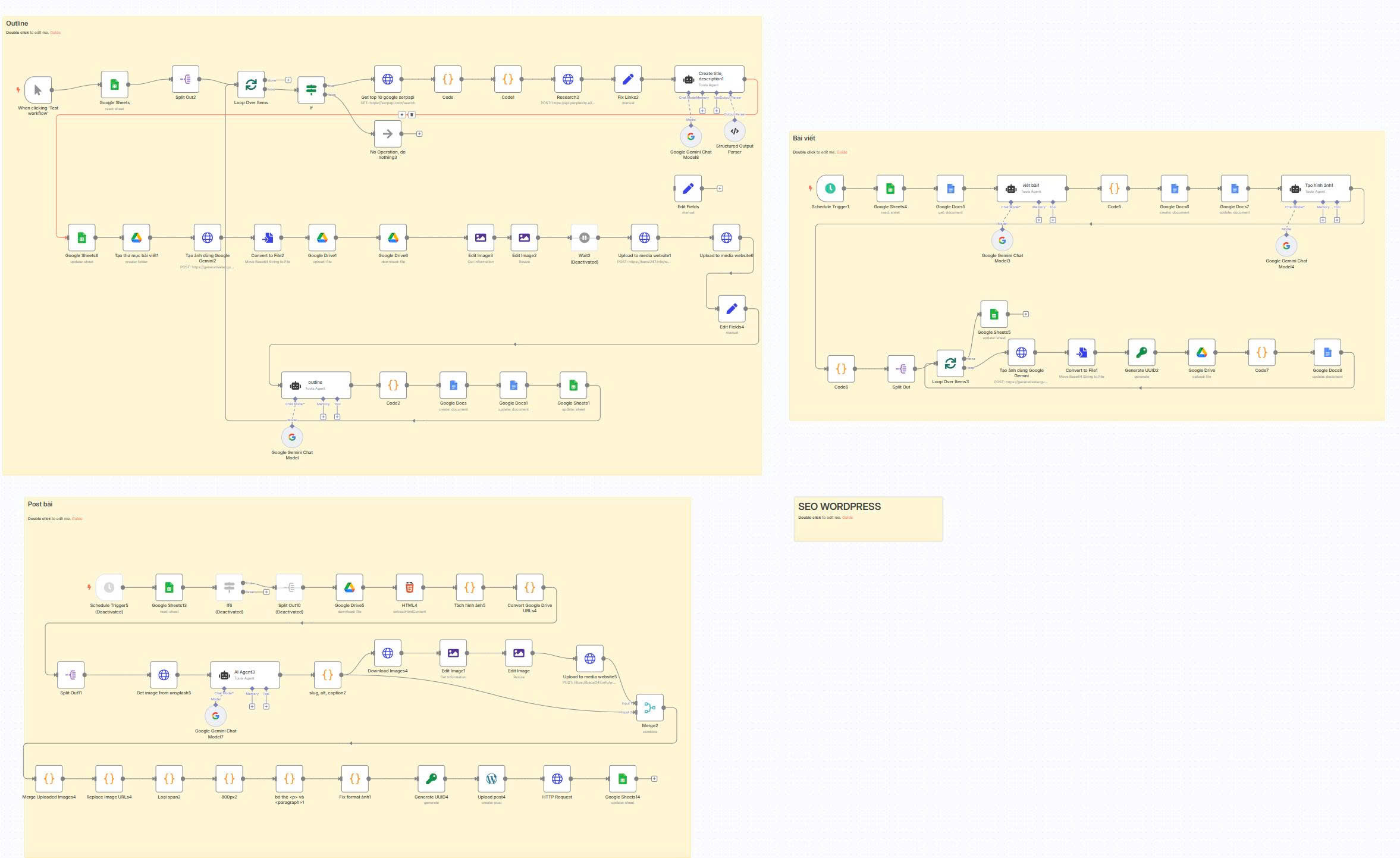Select the 'Merge2' combine node
1400x858 pixels.
click(649, 707)
